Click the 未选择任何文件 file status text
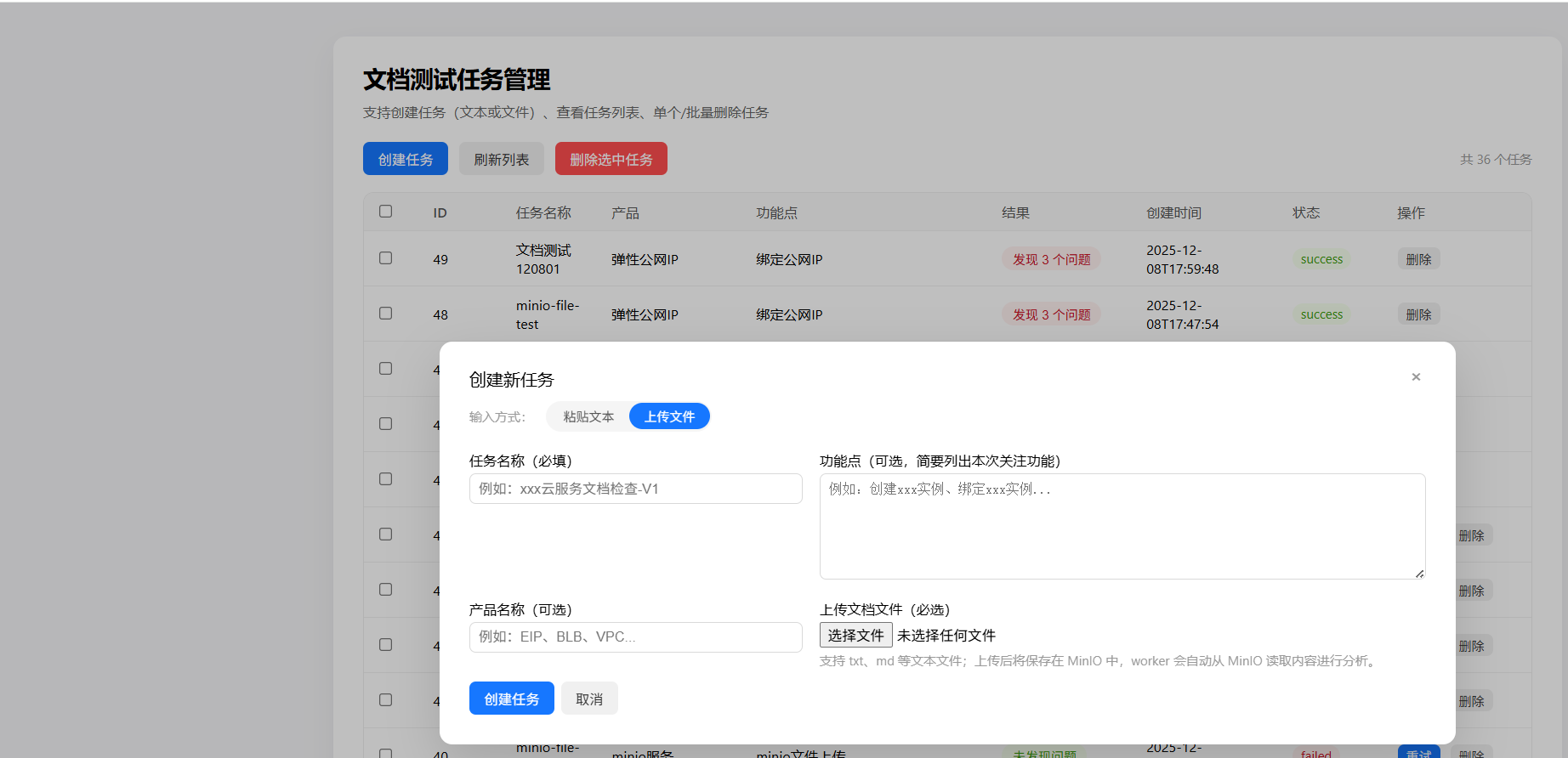 [x=946, y=636]
